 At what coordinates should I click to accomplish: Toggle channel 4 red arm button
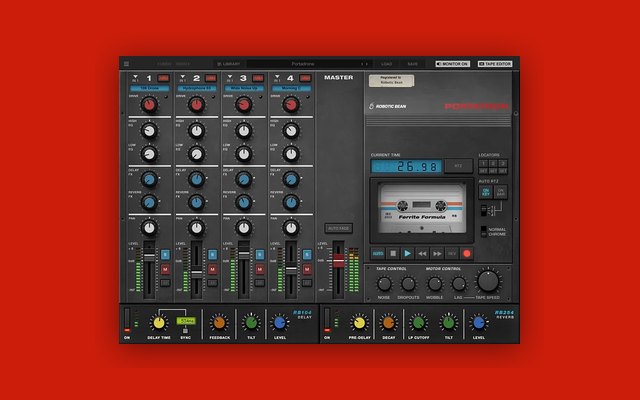(x=305, y=78)
